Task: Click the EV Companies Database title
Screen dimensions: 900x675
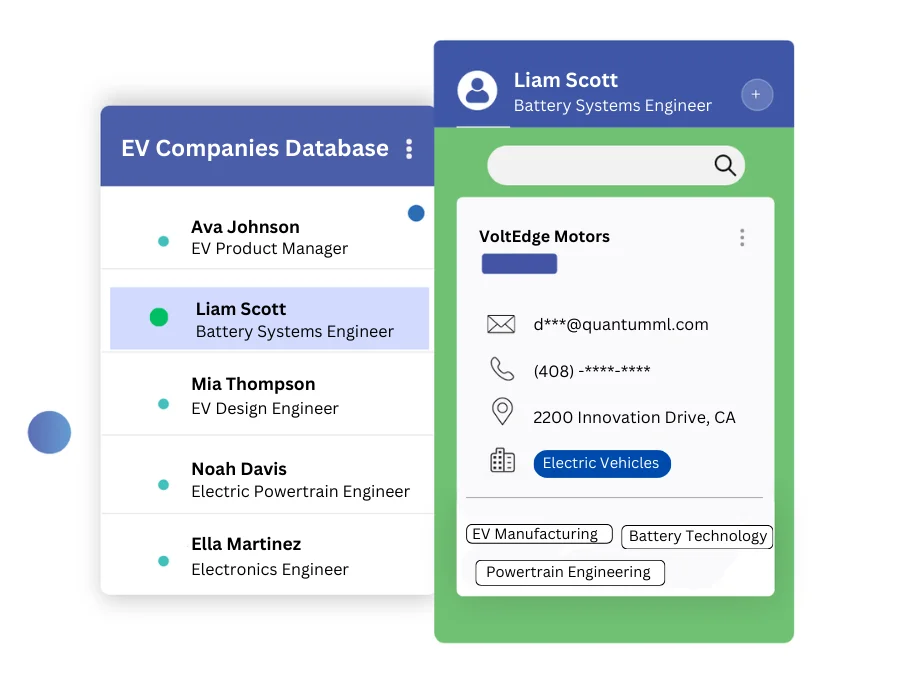Action: [255, 149]
